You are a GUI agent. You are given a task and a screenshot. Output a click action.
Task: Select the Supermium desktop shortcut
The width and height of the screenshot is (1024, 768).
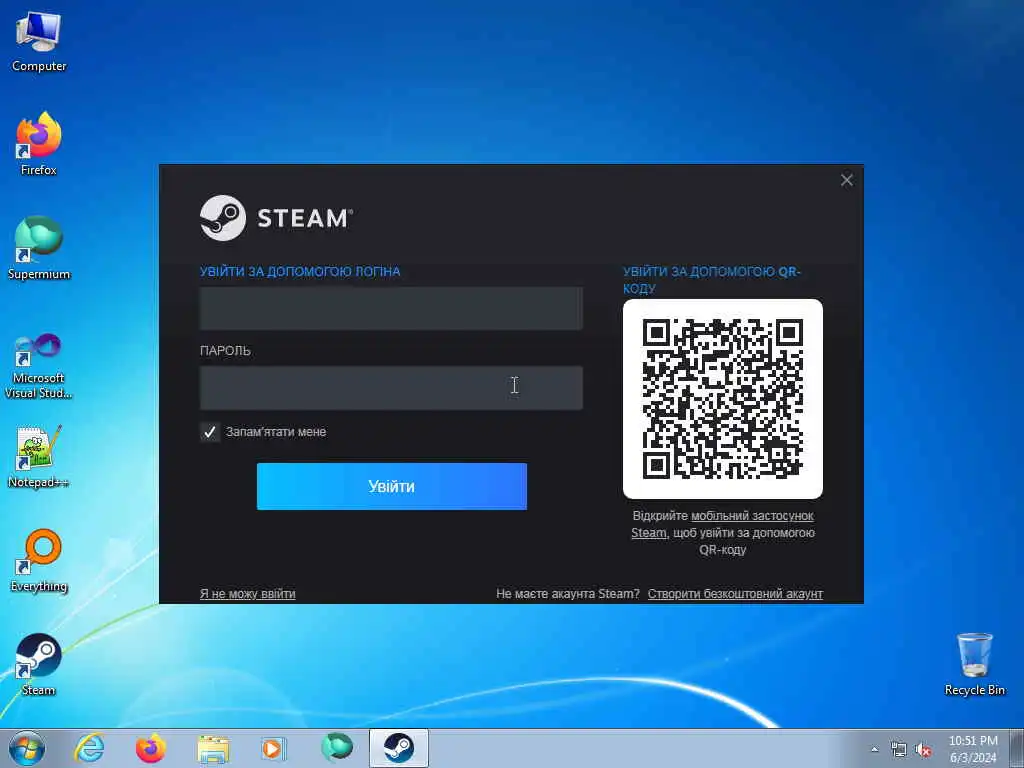point(39,248)
